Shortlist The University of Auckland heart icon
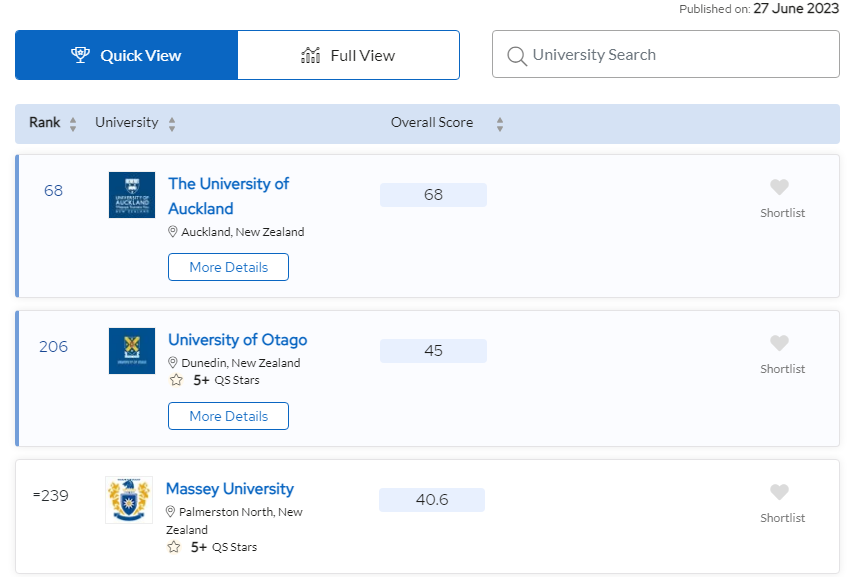Screen dimensions: 853x577 780,187
